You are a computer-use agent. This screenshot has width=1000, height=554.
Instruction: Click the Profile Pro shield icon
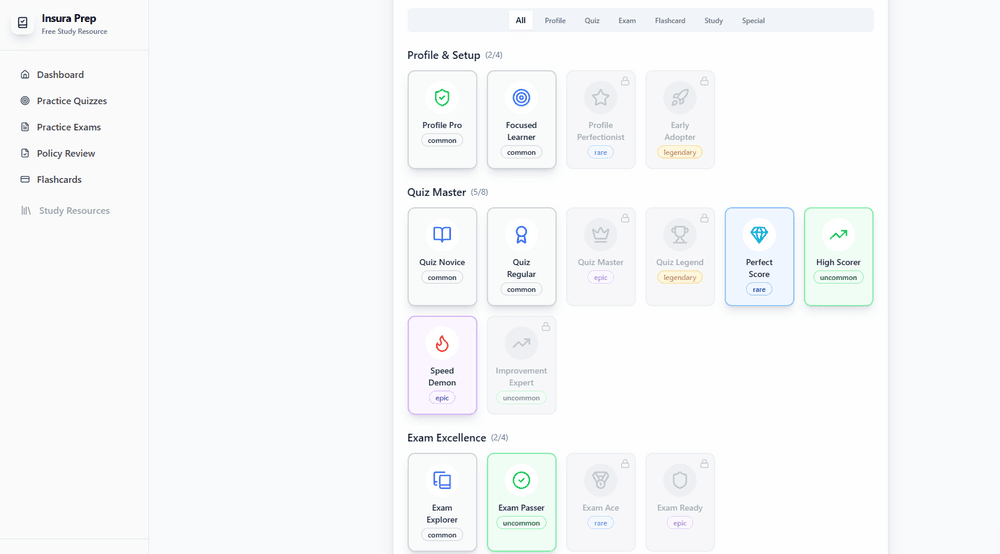(442, 97)
